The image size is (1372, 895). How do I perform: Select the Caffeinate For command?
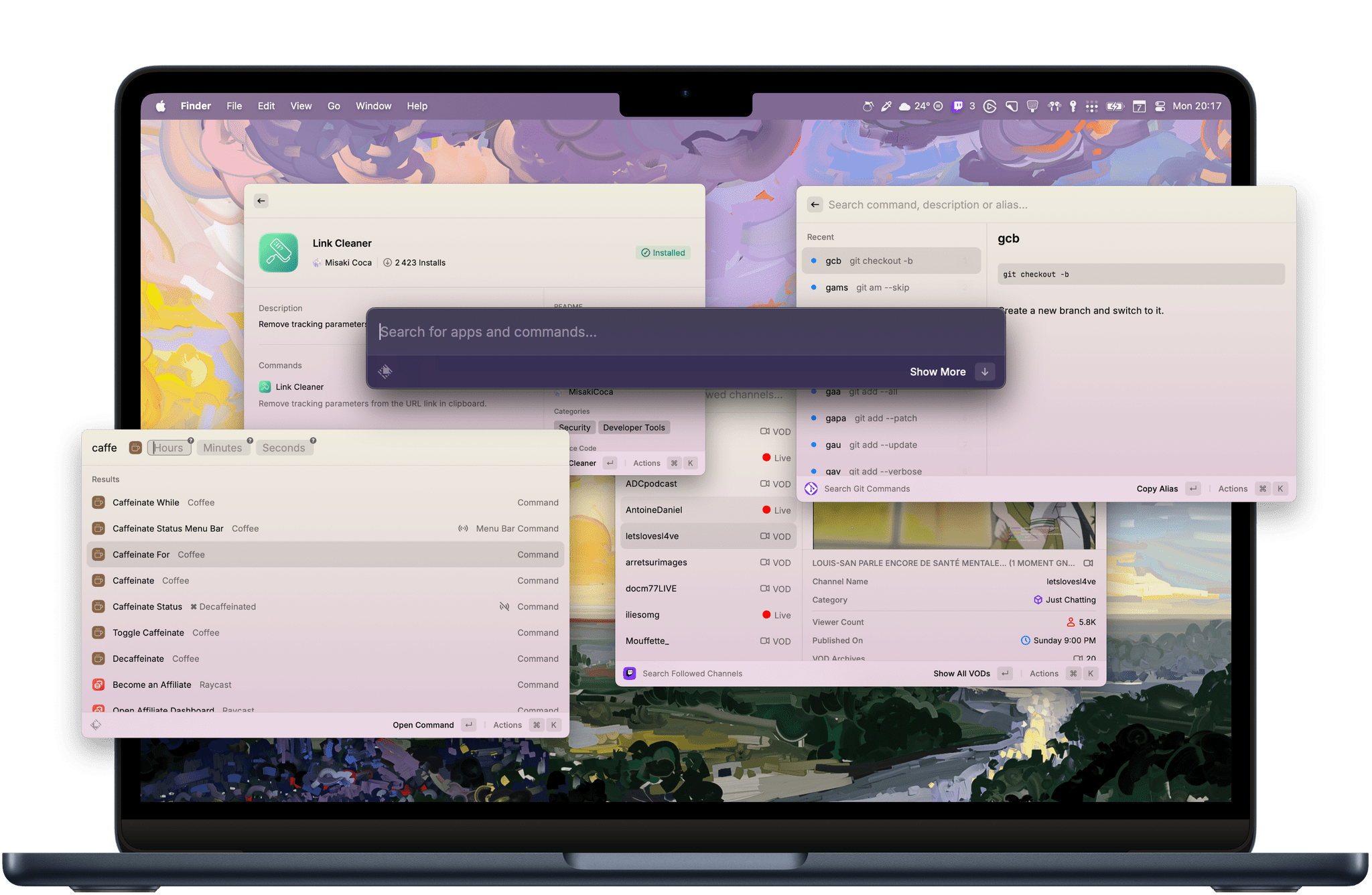326,555
